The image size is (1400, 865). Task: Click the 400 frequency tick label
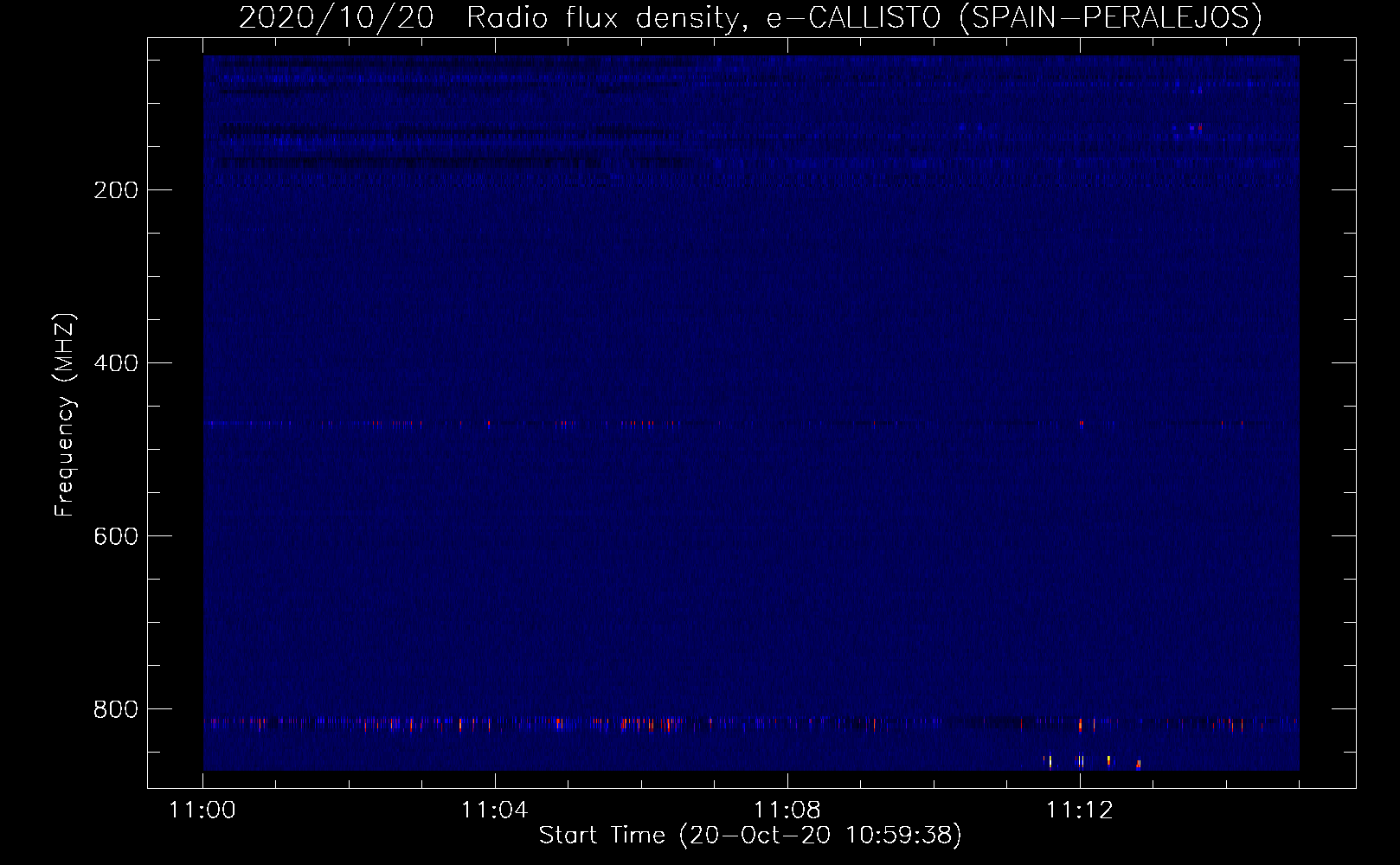[x=116, y=363]
